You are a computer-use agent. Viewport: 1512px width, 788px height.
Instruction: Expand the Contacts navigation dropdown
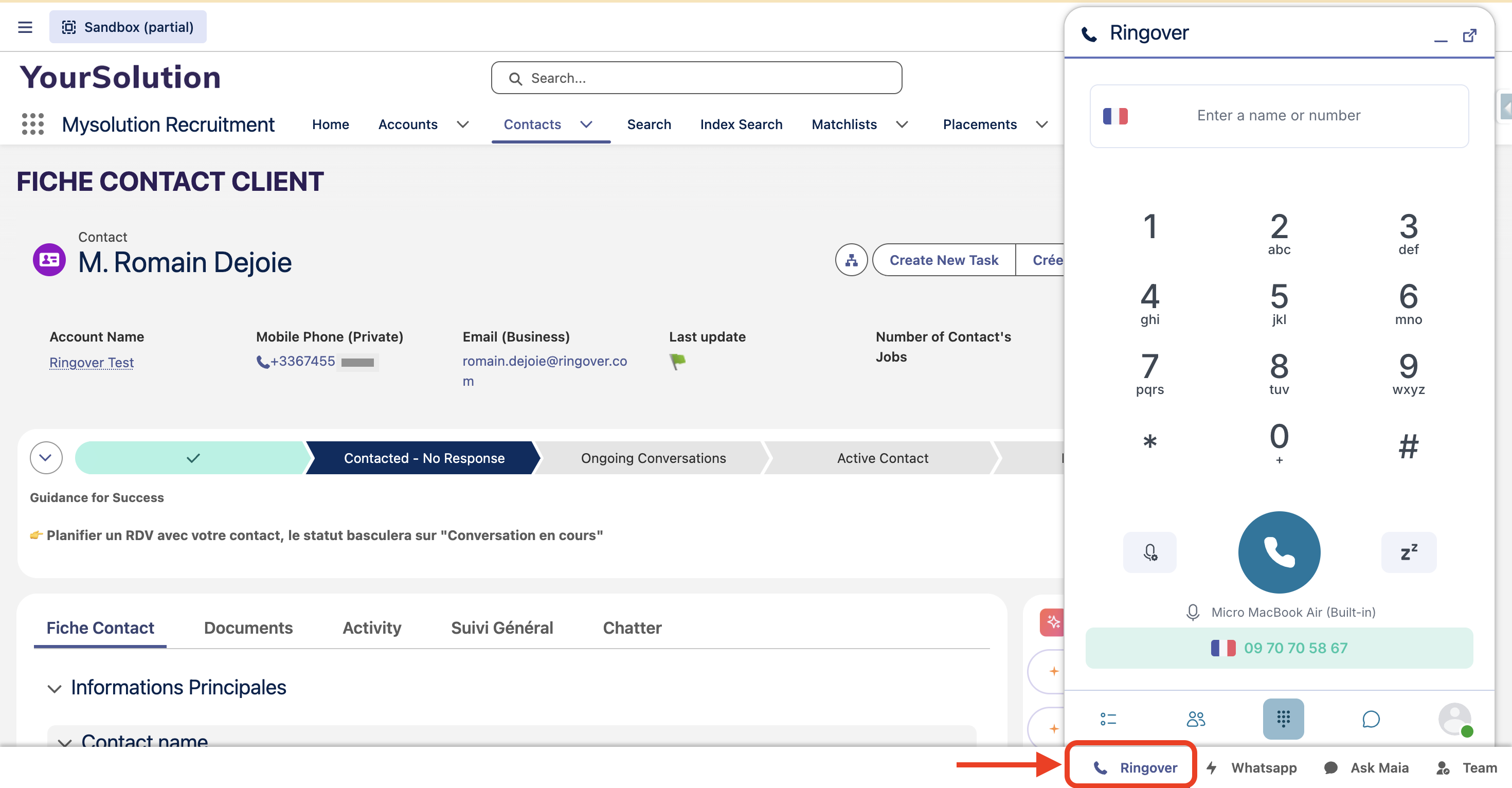(586, 124)
